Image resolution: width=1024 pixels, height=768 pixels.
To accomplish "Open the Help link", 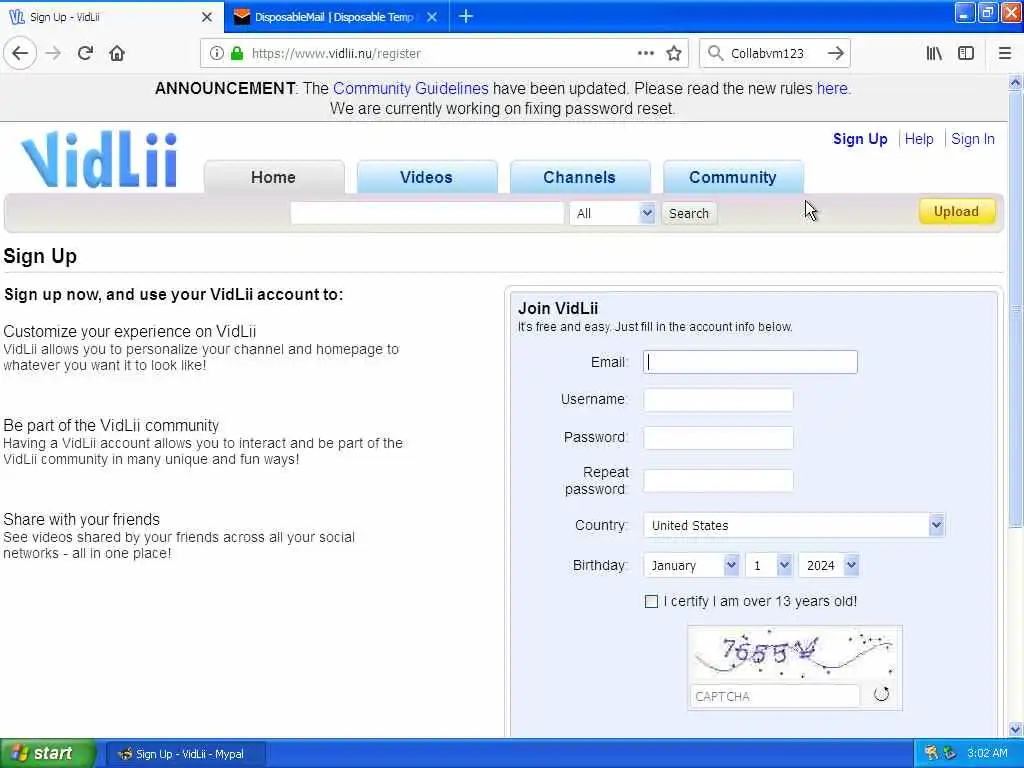I will click(x=919, y=139).
